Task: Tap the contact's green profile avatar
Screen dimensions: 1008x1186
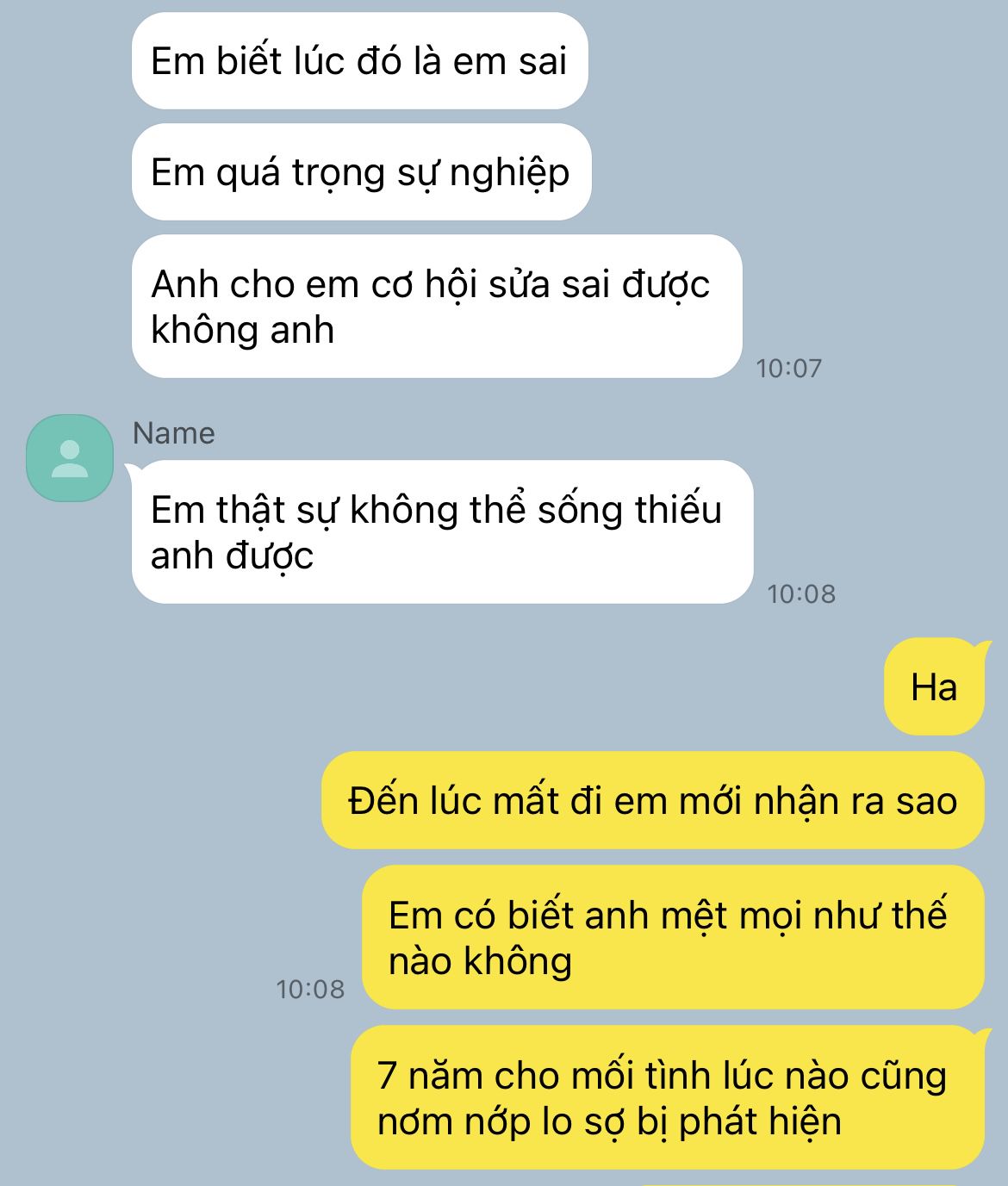Action: pos(70,457)
